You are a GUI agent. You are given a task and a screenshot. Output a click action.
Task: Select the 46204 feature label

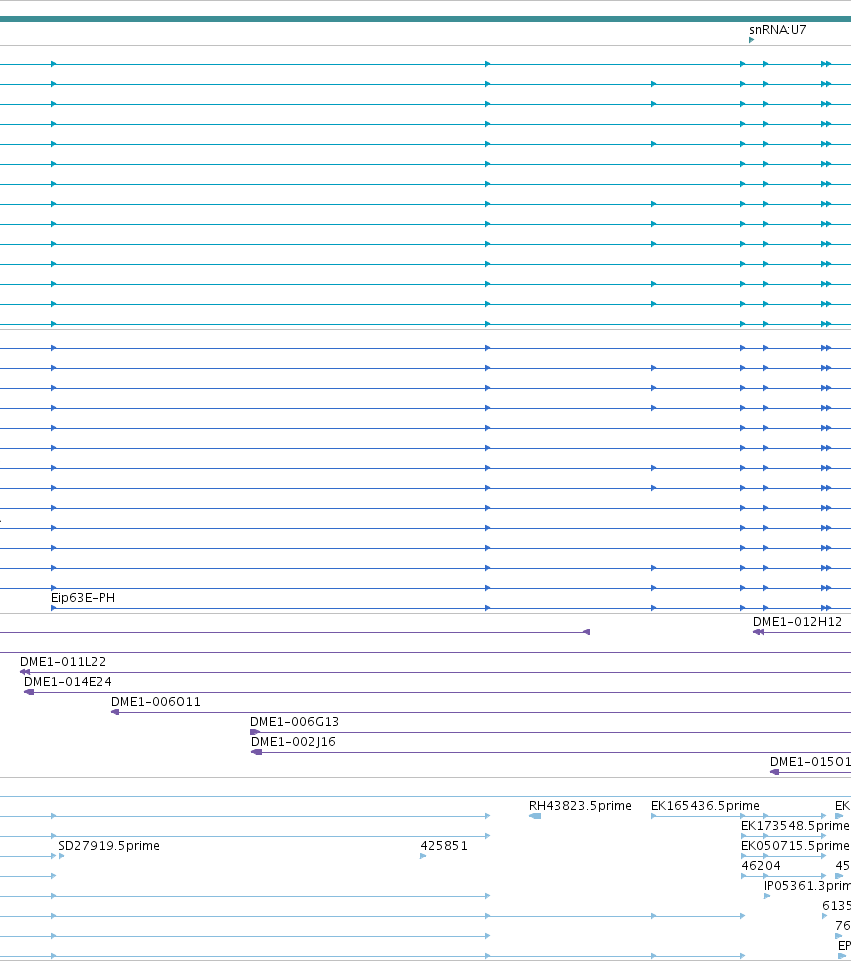coord(761,866)
